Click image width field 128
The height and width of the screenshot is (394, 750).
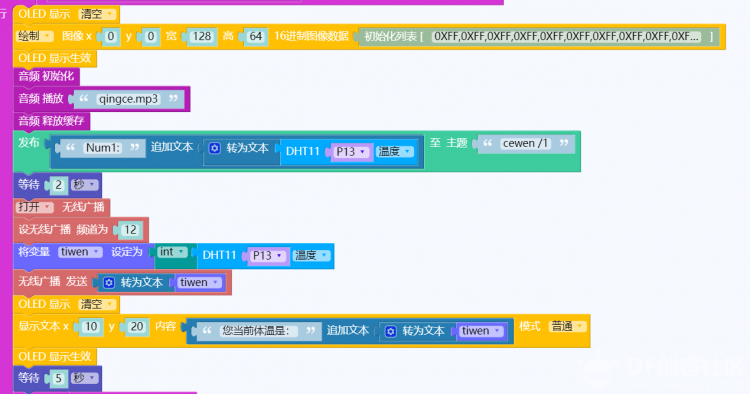[201, 36]
